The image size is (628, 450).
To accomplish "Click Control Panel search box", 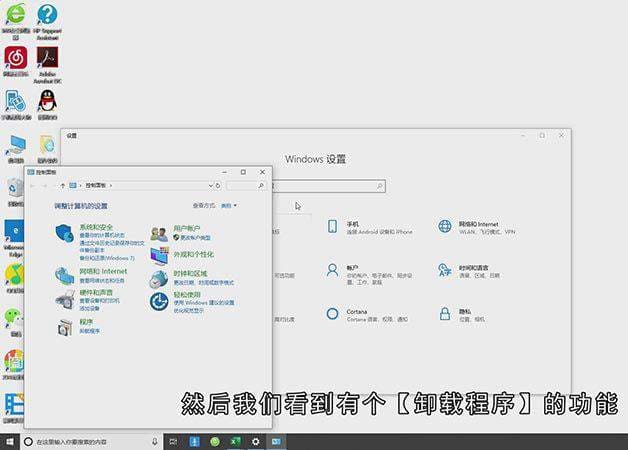I will coord(246,185).
